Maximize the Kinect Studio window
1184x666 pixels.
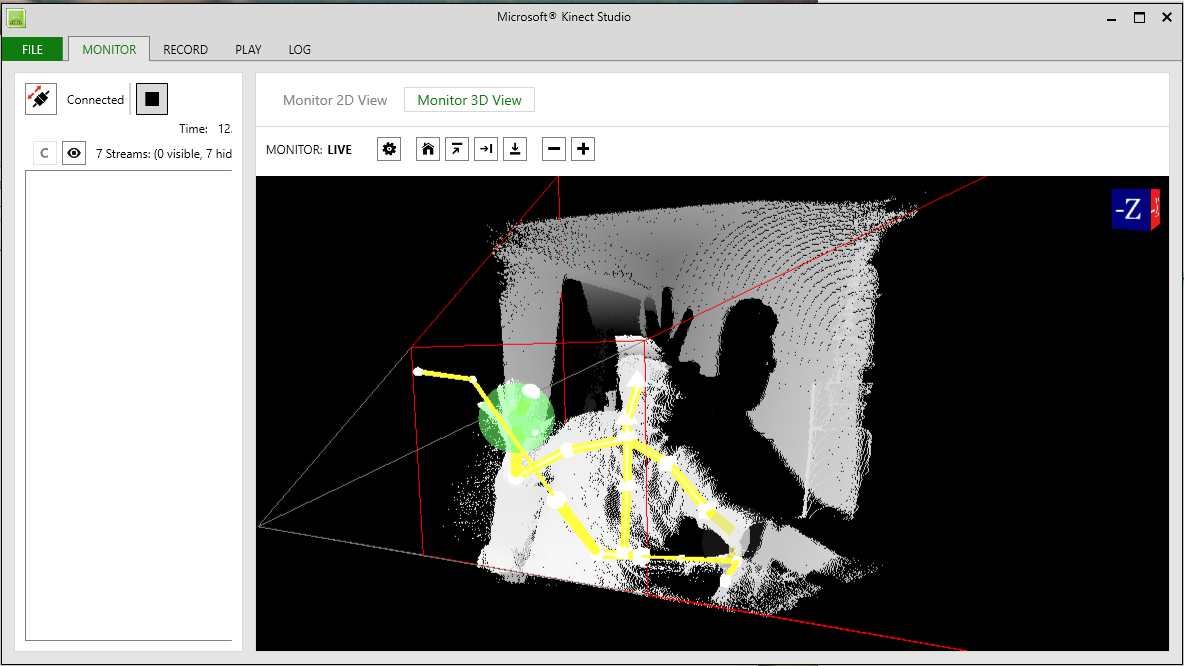pos(1139,18)
